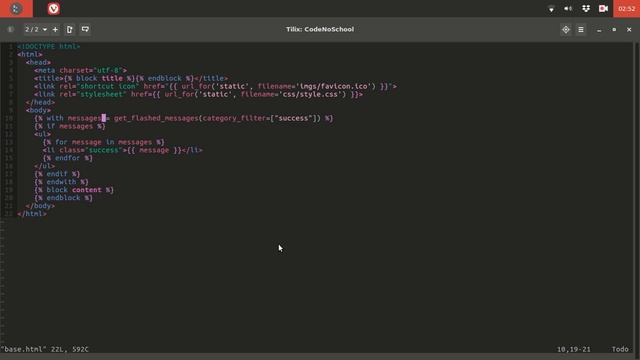The height and width of the screenshot is (360, 640).
Task: Click the clock showing 02:52
Action: [627, 9]
